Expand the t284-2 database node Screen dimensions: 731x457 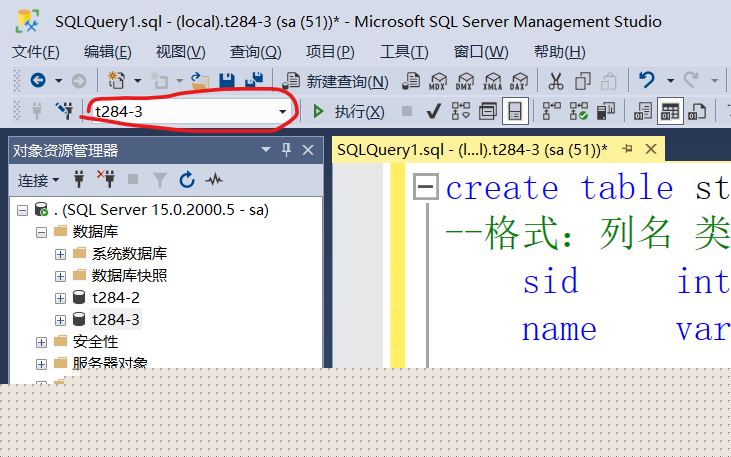click(60, 298)
